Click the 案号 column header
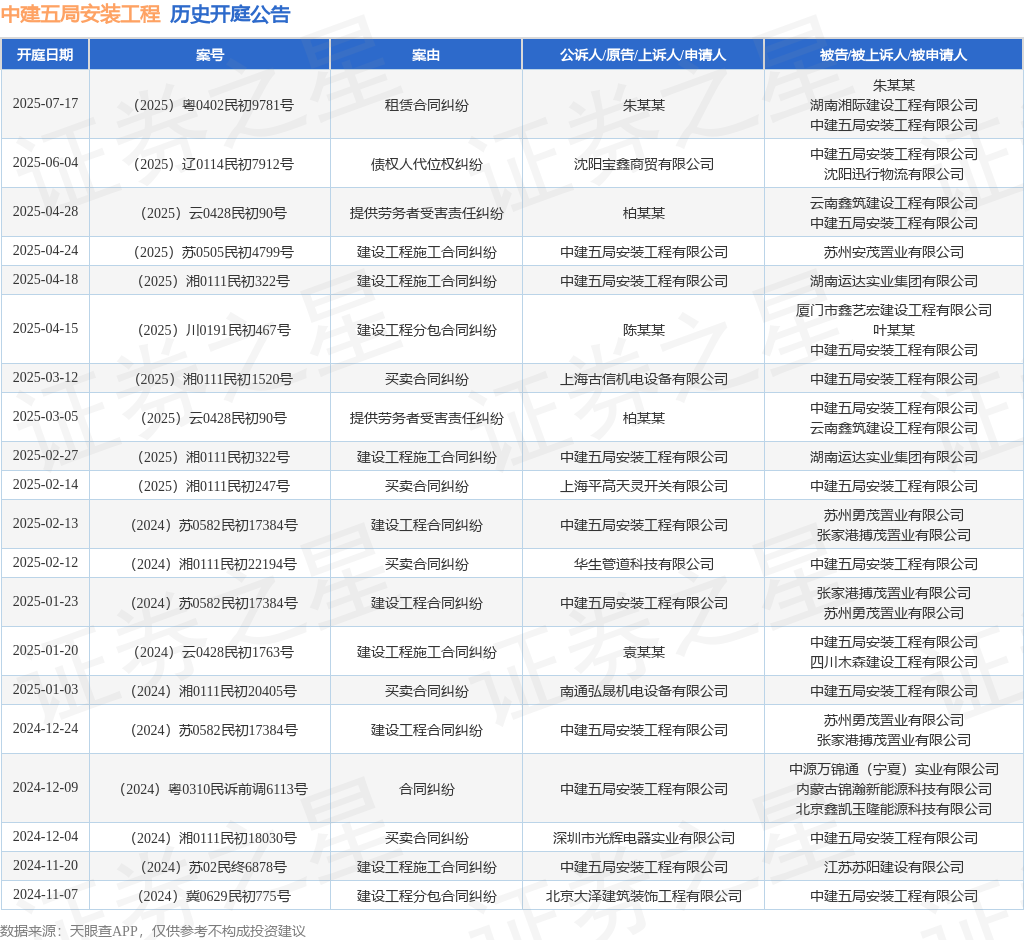Image resolution: width=1024 pixels, height=940 pixels. [210, 55]
